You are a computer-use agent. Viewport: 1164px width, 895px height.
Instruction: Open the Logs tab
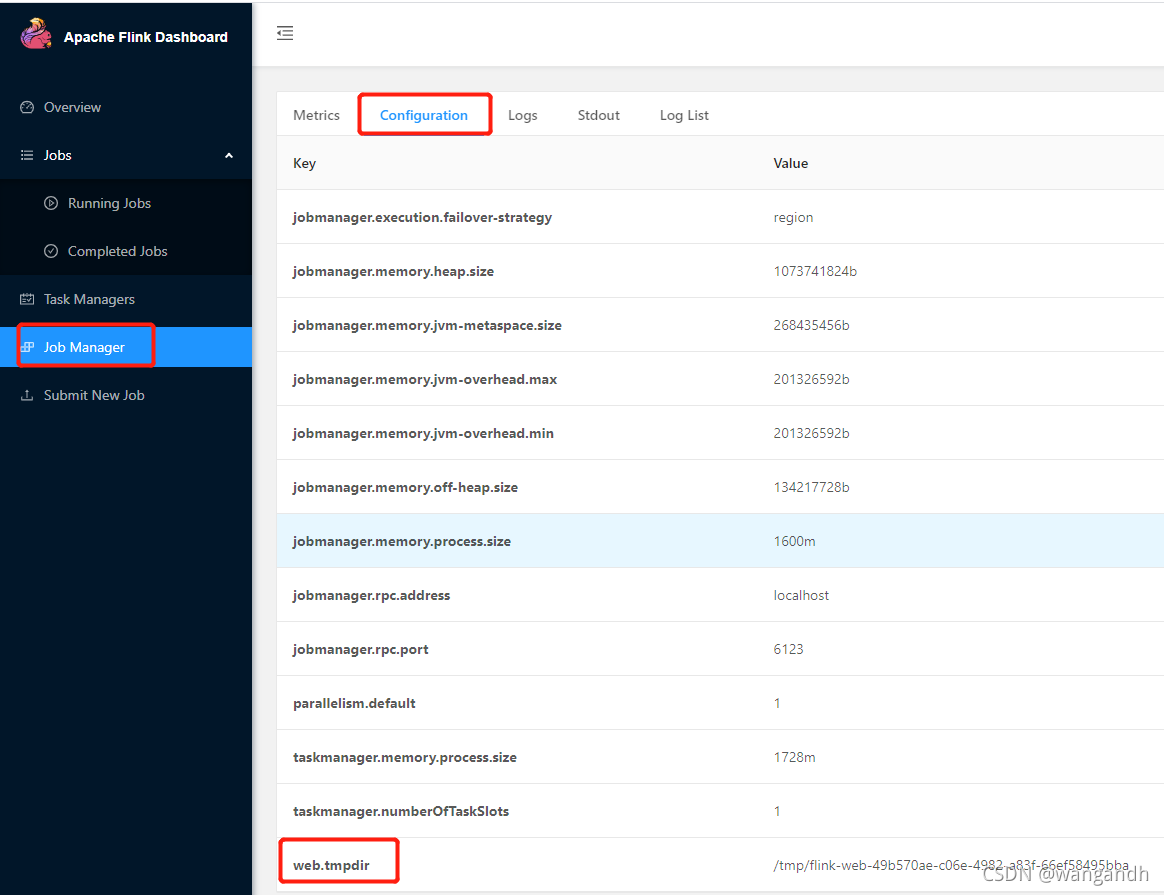522,114
